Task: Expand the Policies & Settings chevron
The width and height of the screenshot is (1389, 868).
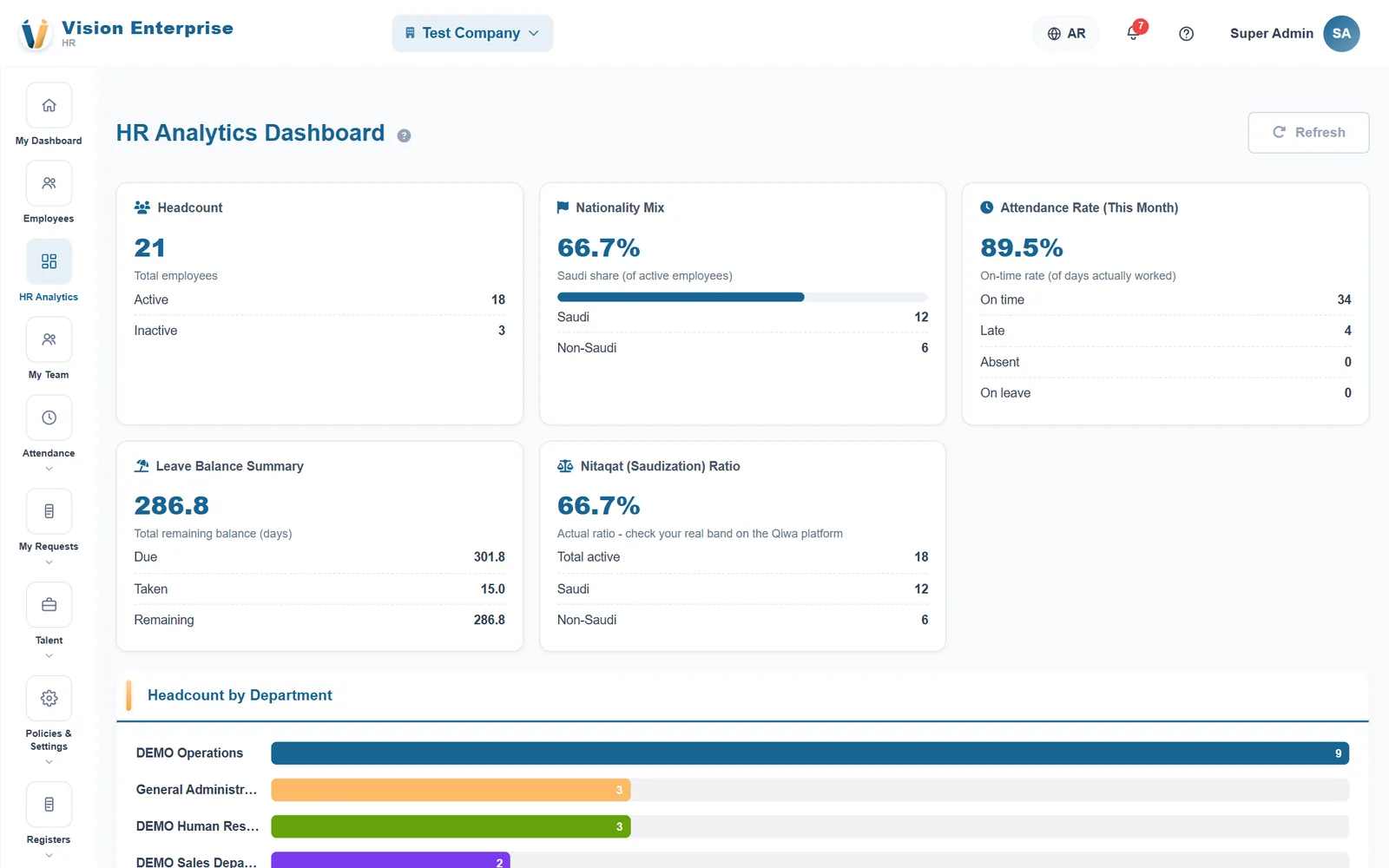Action: [x=49, y=762]
